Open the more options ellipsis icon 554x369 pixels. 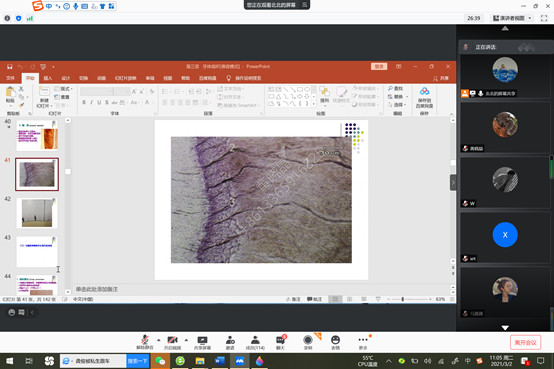click(x=363, y=341)
